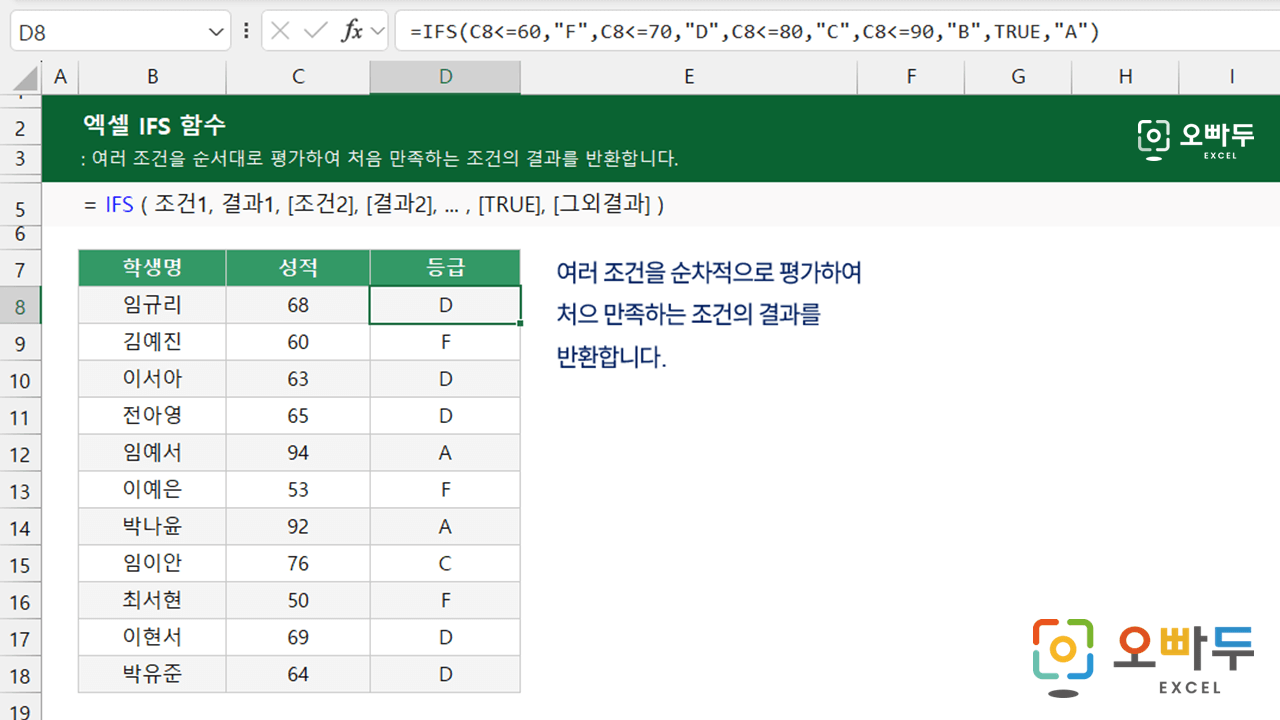Select column A header

click(x=60, y=77)
